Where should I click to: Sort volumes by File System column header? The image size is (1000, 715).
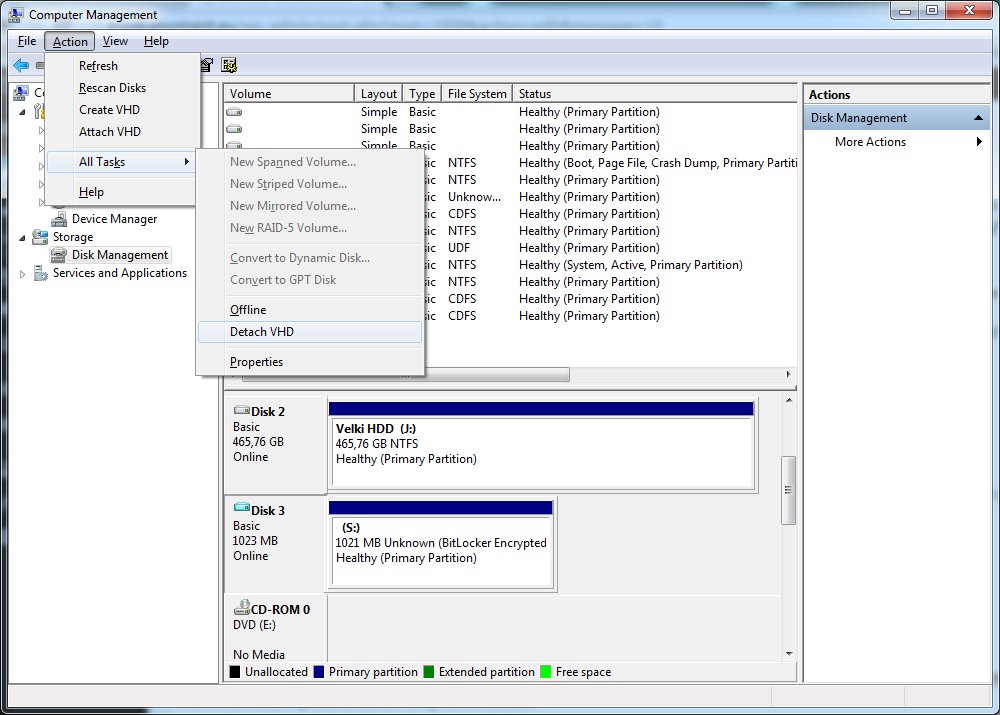[x=477, y=94]
